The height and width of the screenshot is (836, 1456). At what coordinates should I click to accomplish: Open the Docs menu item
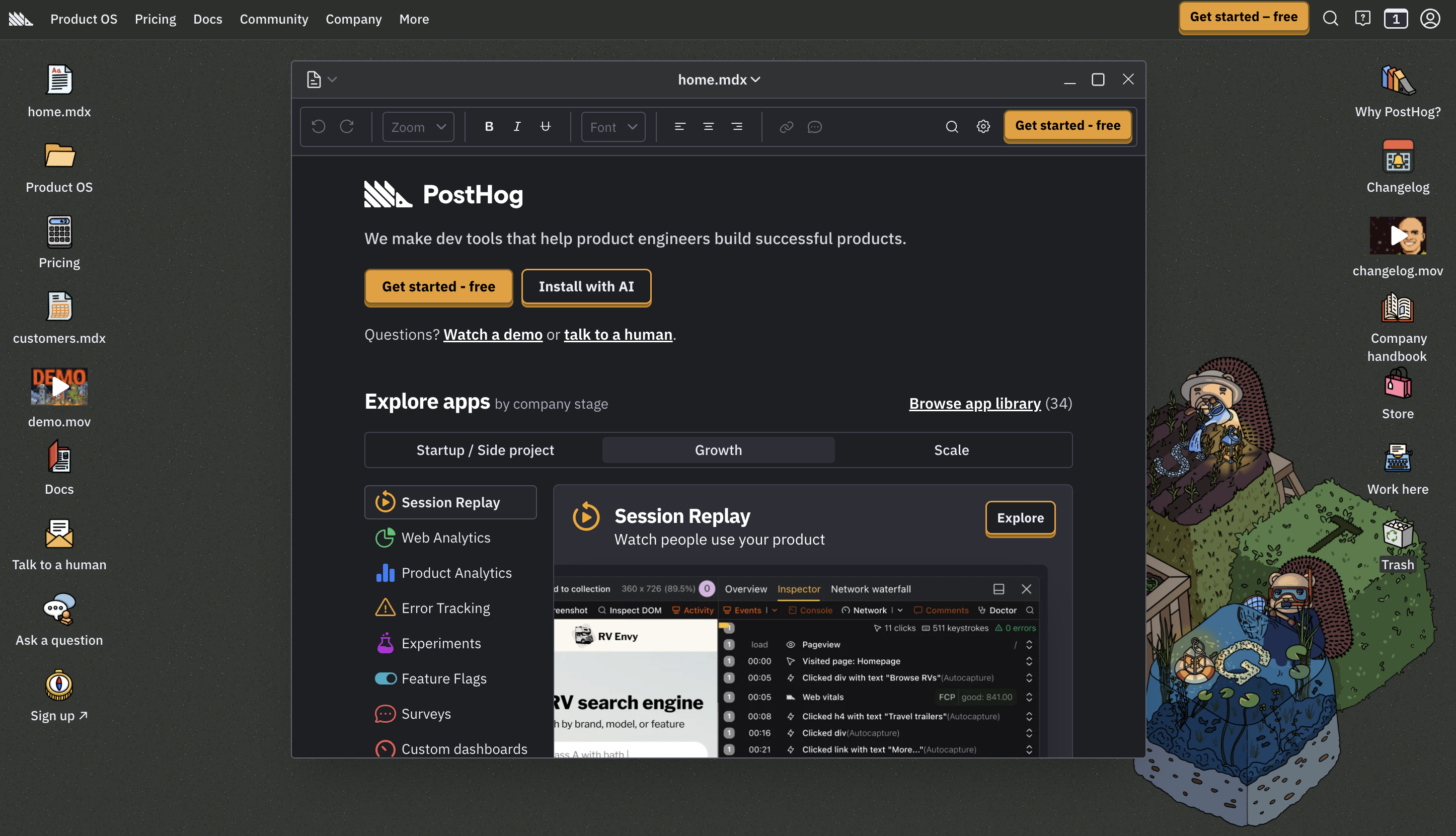[x=207, y=19]
